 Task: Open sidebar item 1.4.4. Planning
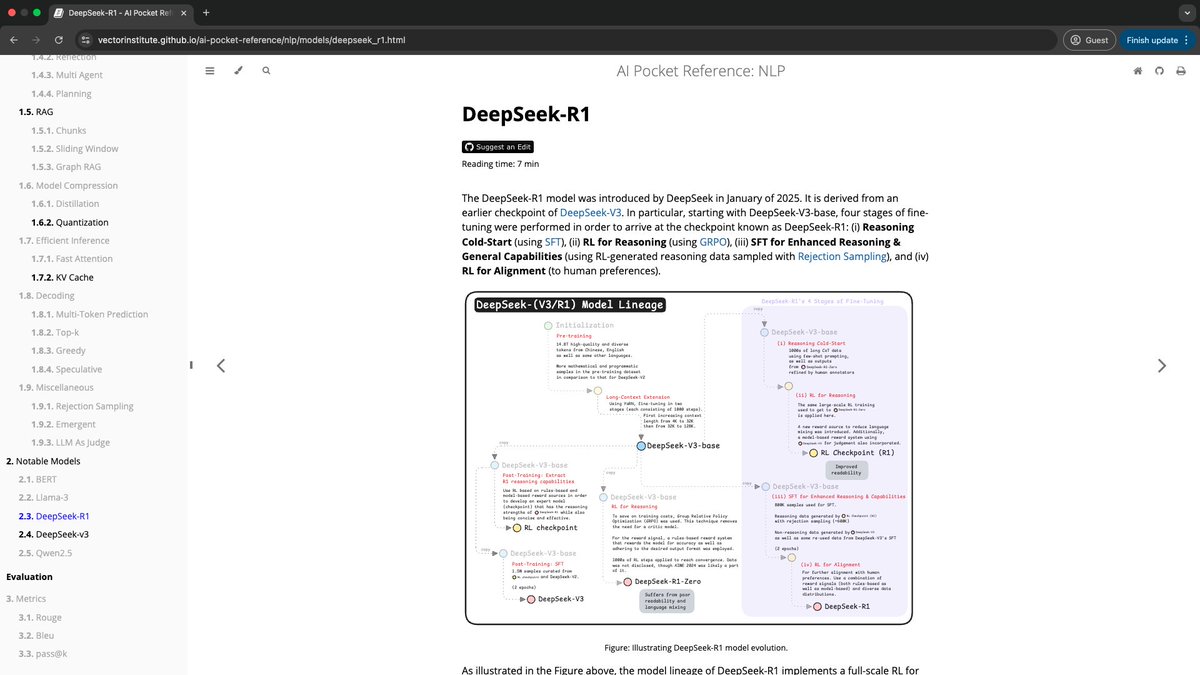pyautogui.click(x=61, y=93)
